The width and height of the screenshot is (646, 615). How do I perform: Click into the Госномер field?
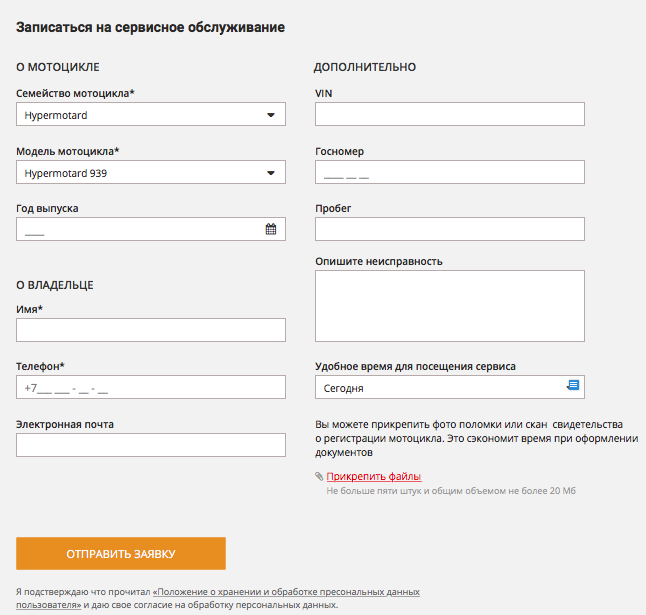tap(449, 173)
